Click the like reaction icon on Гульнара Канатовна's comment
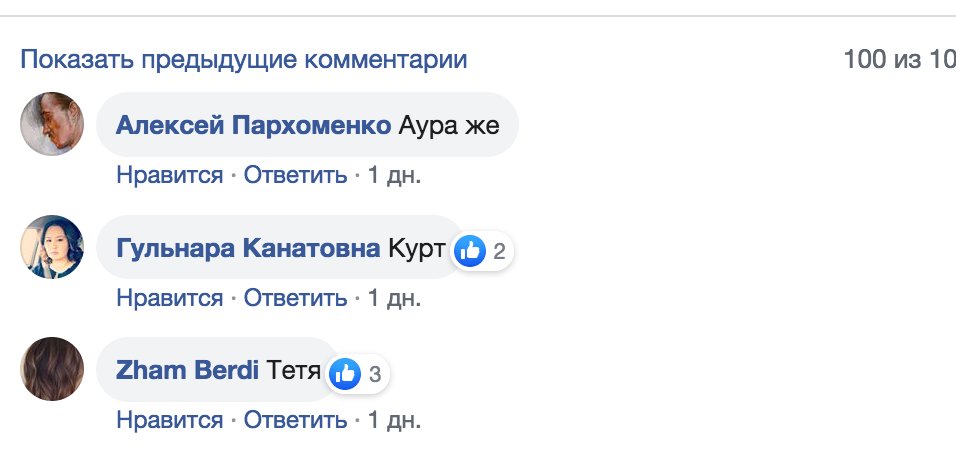Viewport: 956px width, 454px height. click(x=470, y=251)
